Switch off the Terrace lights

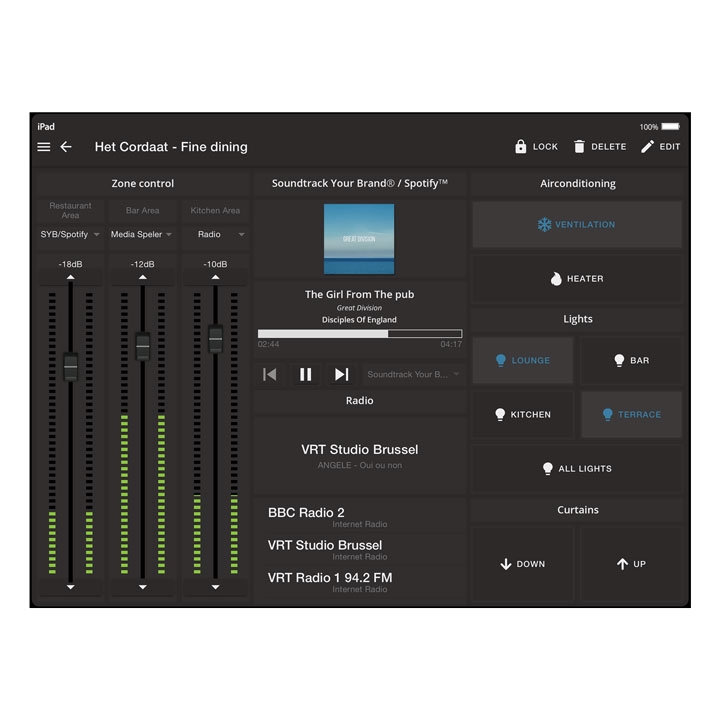click(631, 415)
